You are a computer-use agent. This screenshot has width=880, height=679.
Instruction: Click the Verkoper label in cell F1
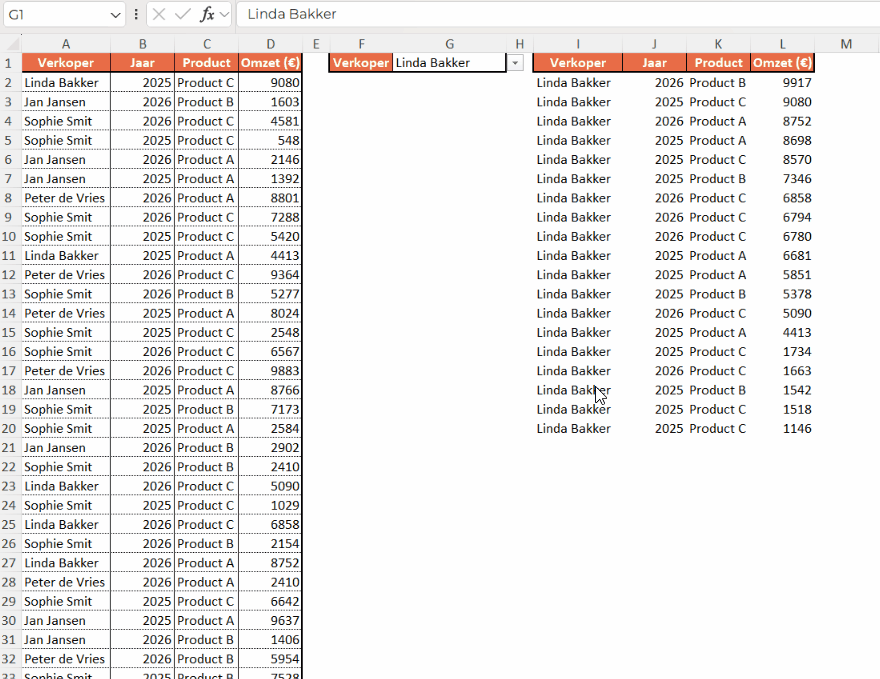click(x=360, y=63)
